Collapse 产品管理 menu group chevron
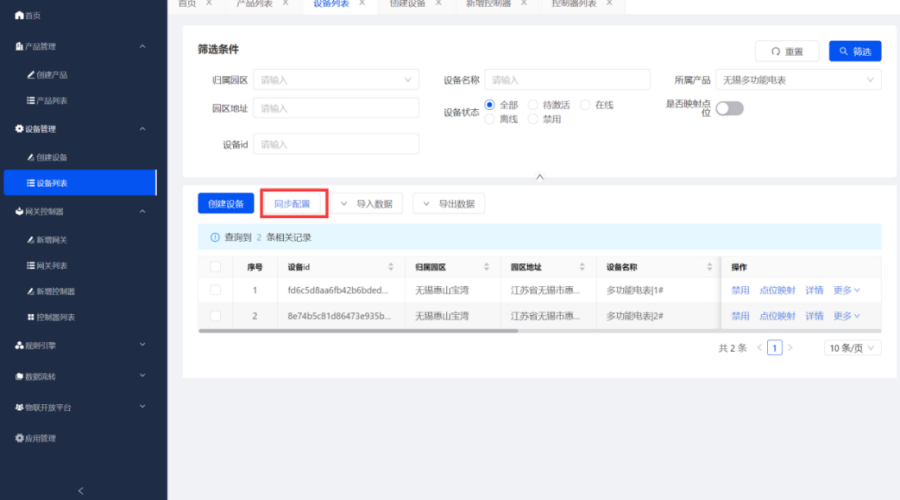The image size is (900, 500). [x=142, y=46]
